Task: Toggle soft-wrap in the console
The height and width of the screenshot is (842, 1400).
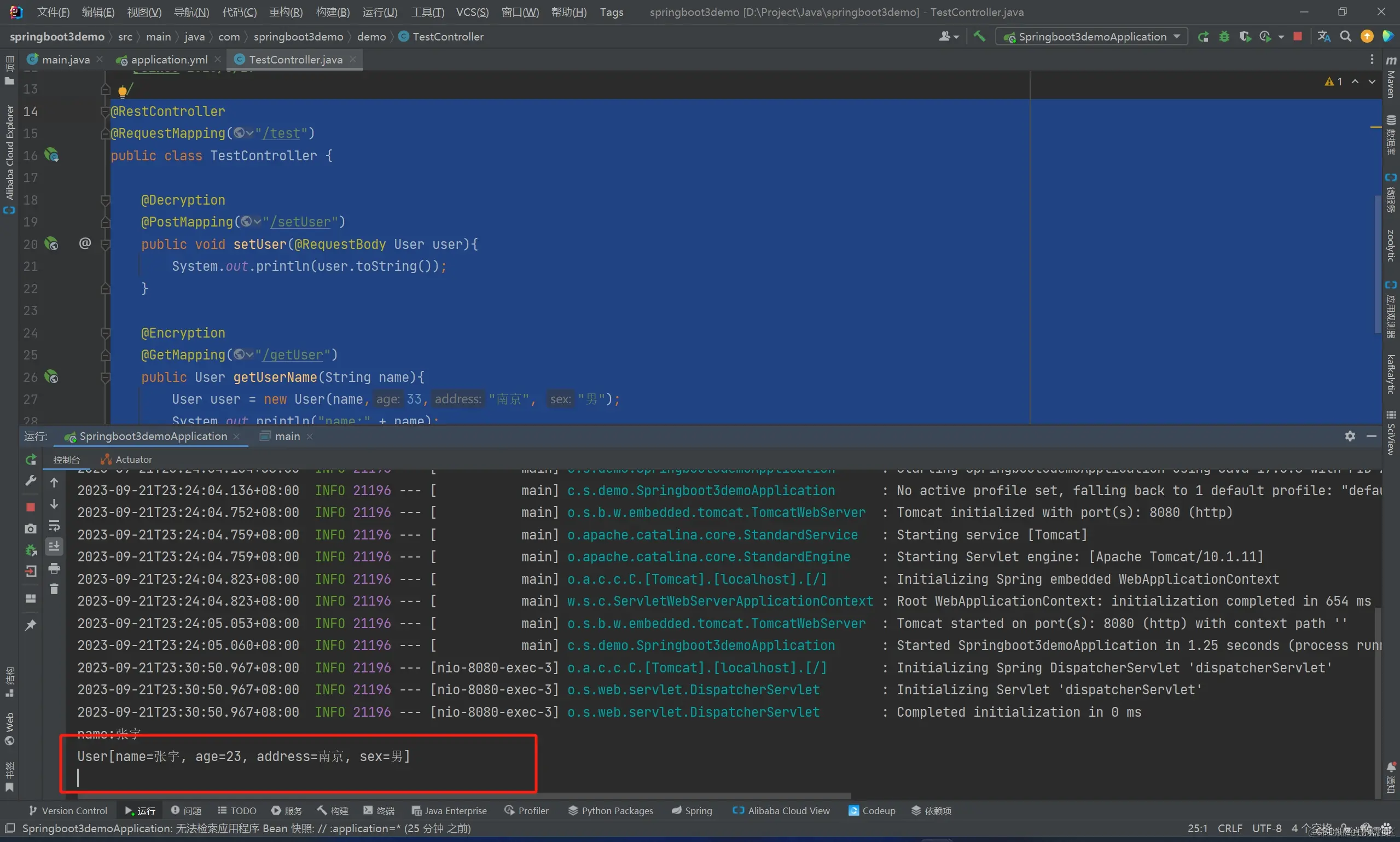Action: (54, 525)
